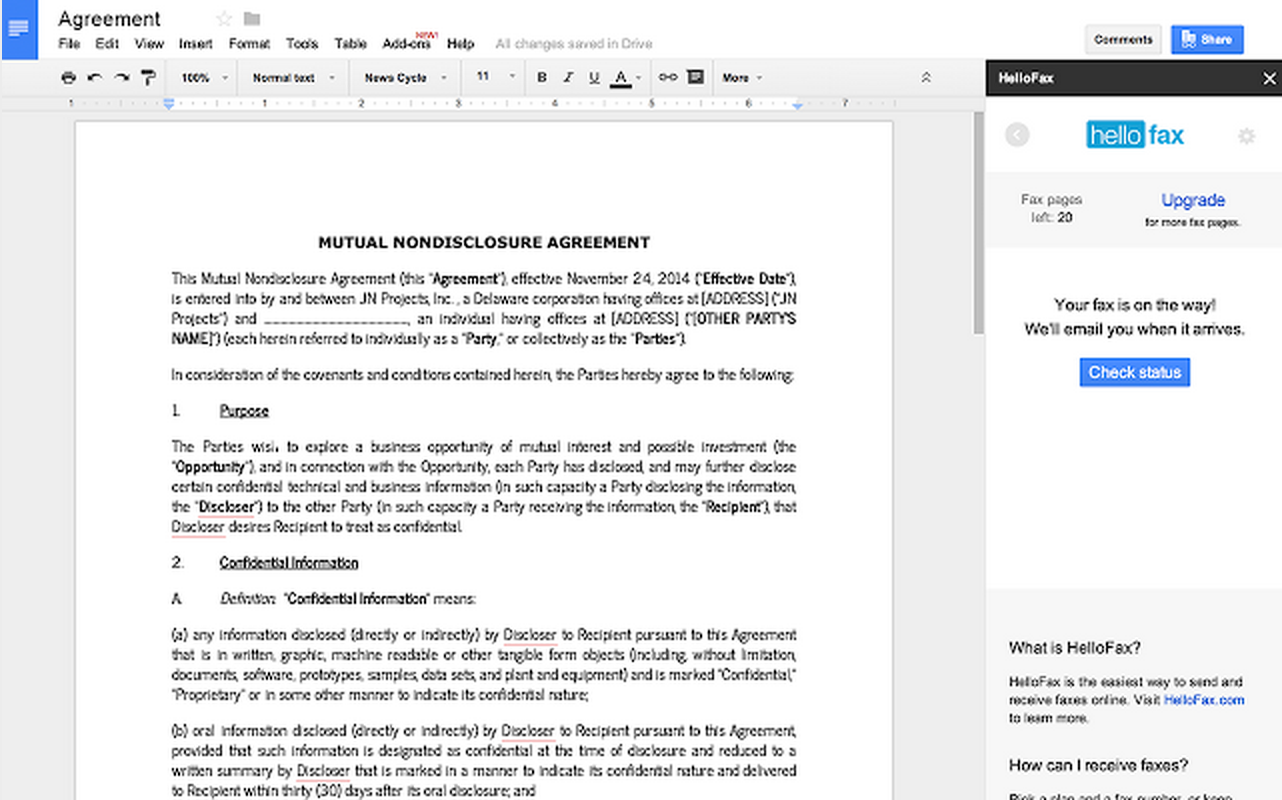The image size is (1282, 800).
Task: Open the zoom 100% dropdown
Action: [x=204, y=77]
